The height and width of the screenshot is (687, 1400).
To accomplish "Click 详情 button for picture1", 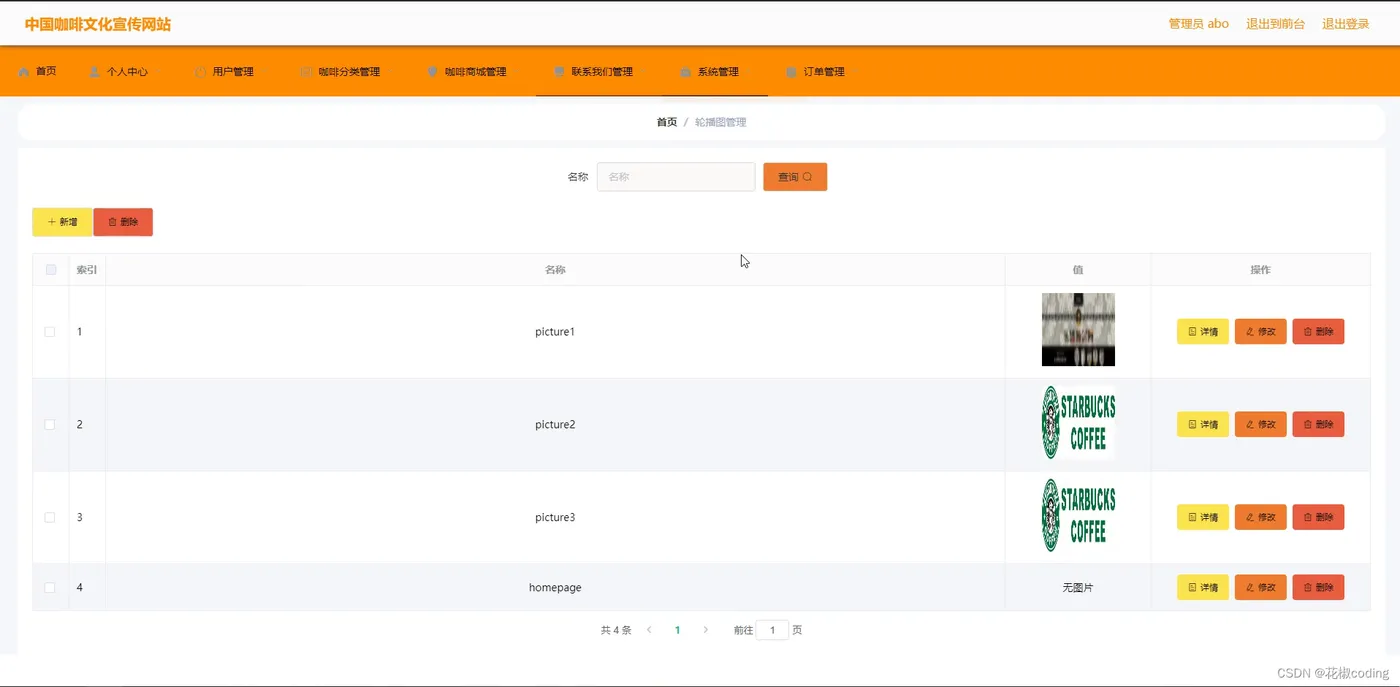I will [1203, 332].
